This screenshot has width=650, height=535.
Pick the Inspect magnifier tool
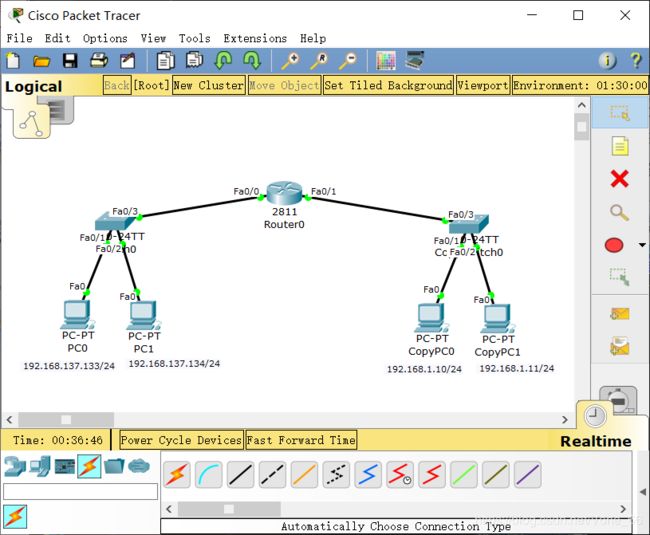click(x=619, y=212)
